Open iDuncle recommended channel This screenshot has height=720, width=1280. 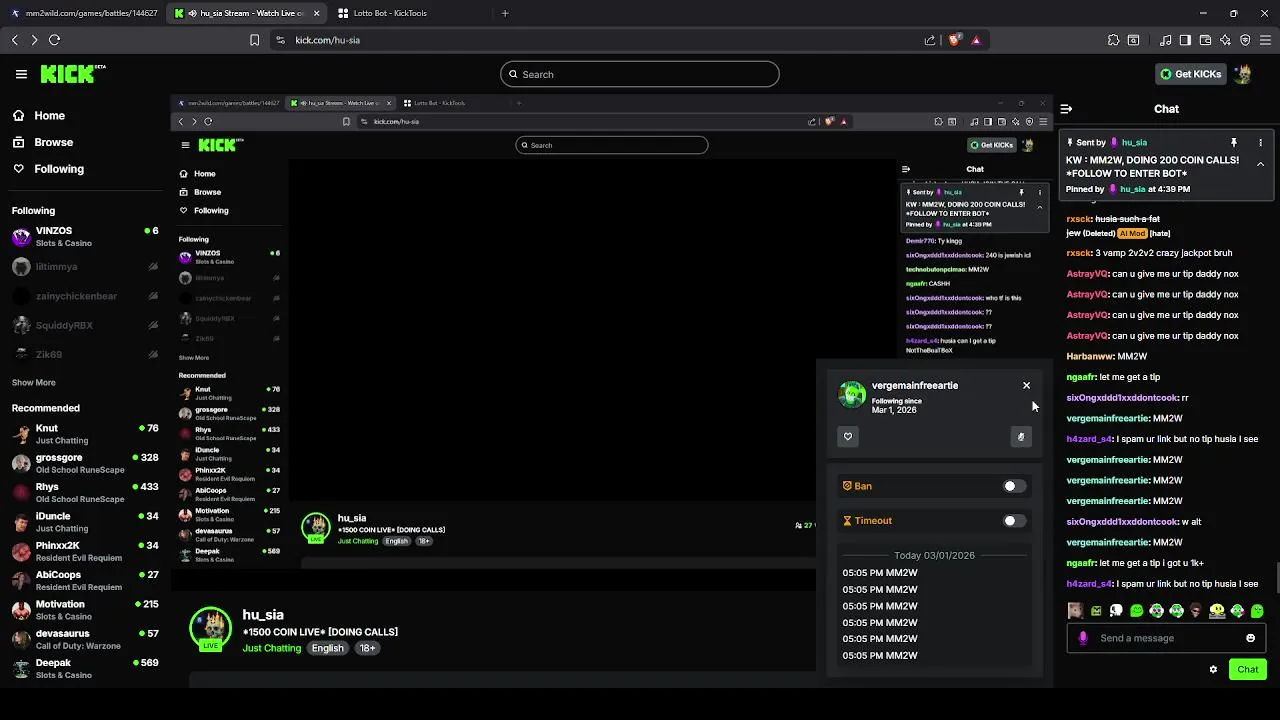pyautogui.click(x=85, y=522)
